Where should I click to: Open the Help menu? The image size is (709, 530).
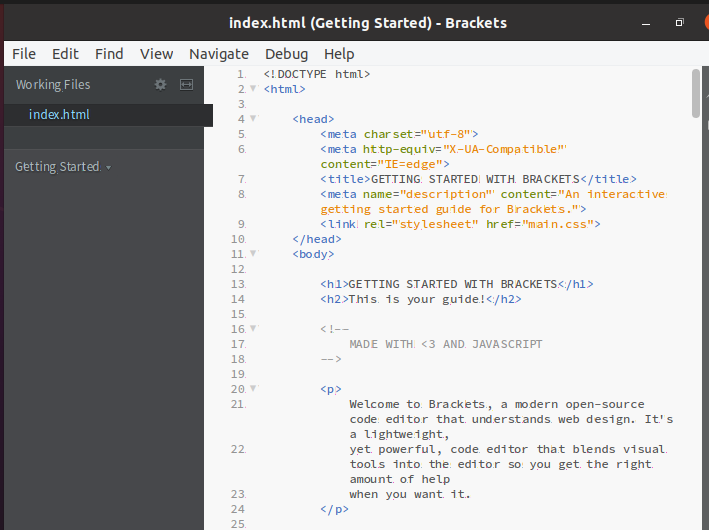(x=339, y=54)
